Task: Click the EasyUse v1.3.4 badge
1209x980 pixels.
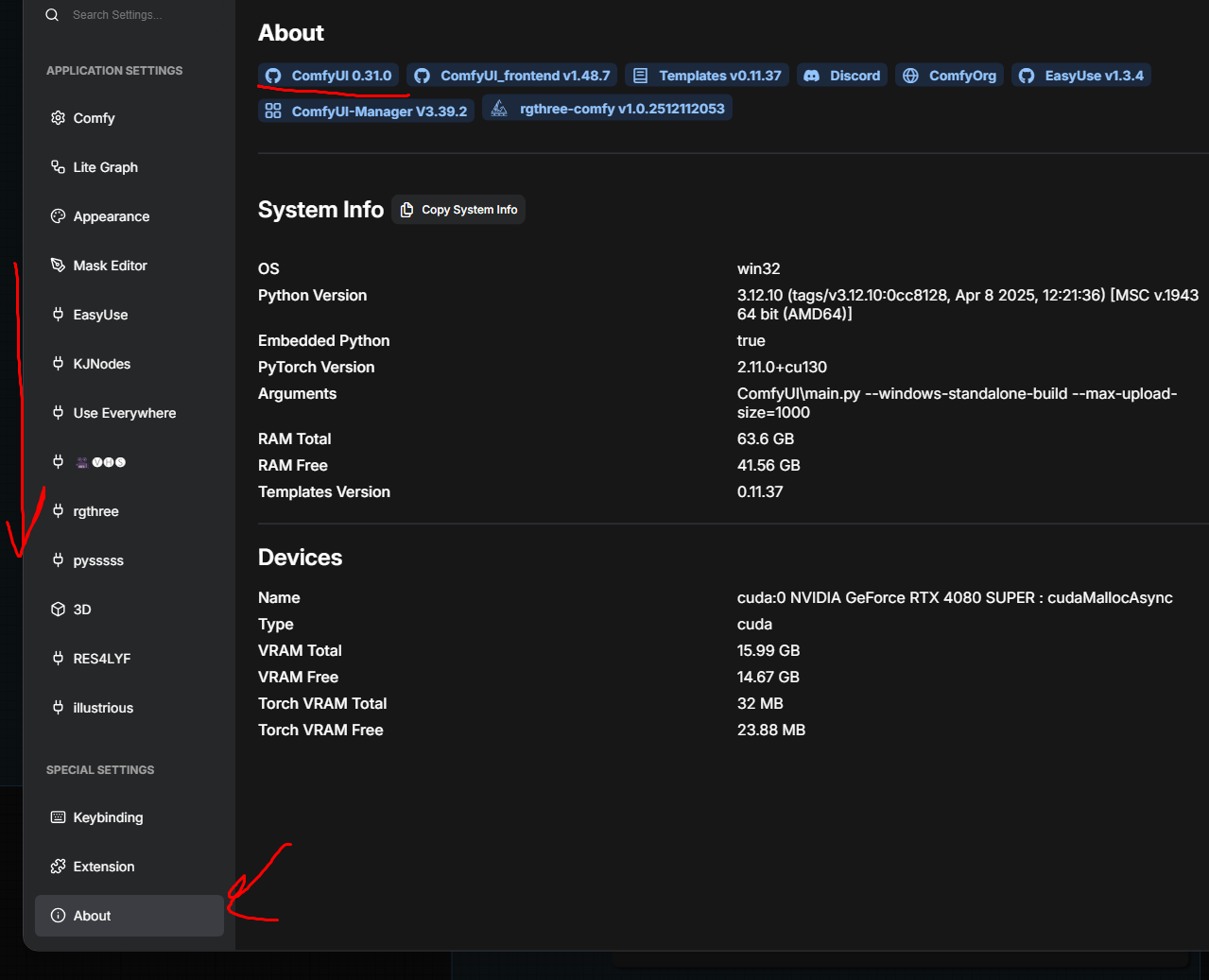Action: [x=1080, y=76]
